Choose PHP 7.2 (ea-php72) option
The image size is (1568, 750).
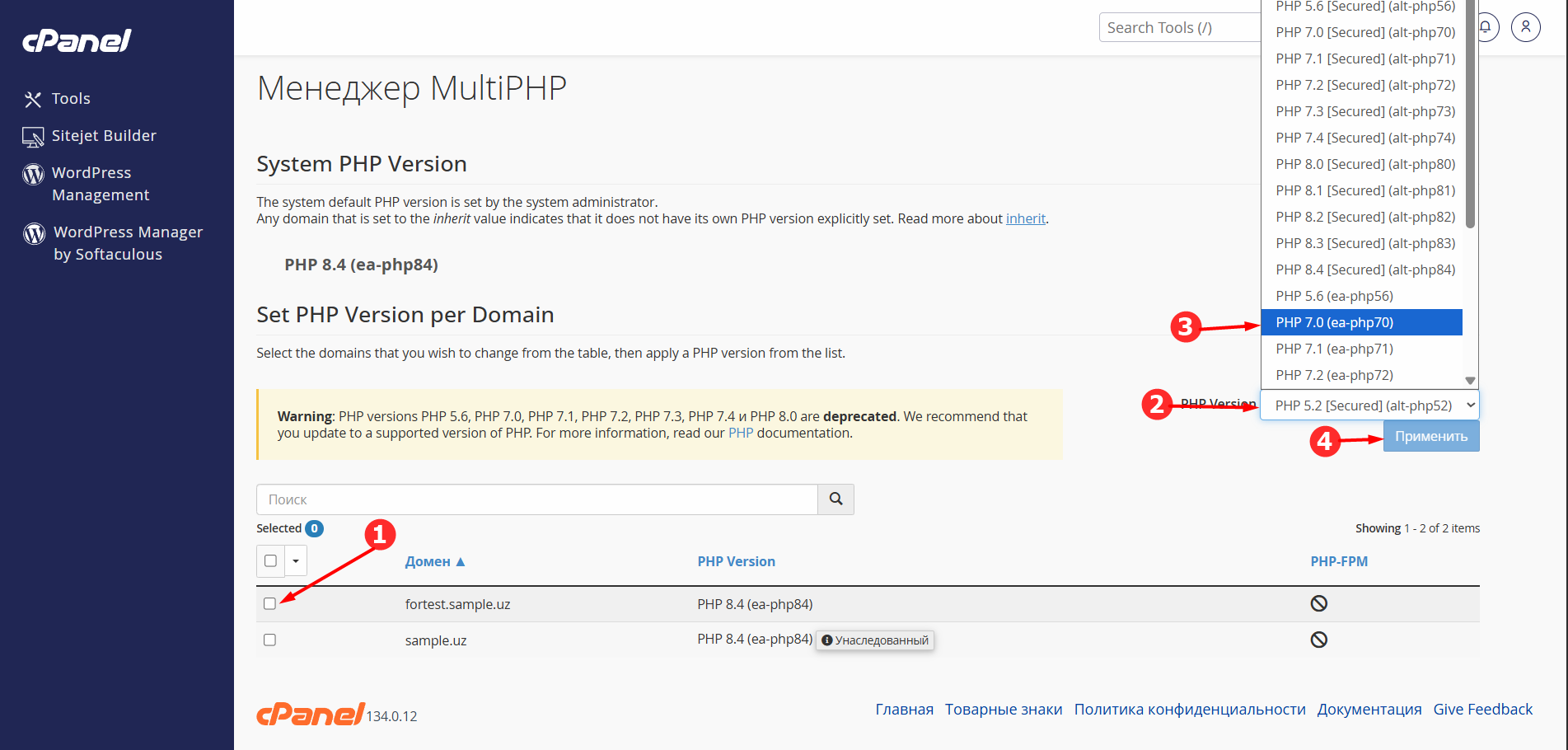(x=1361, y=375)
